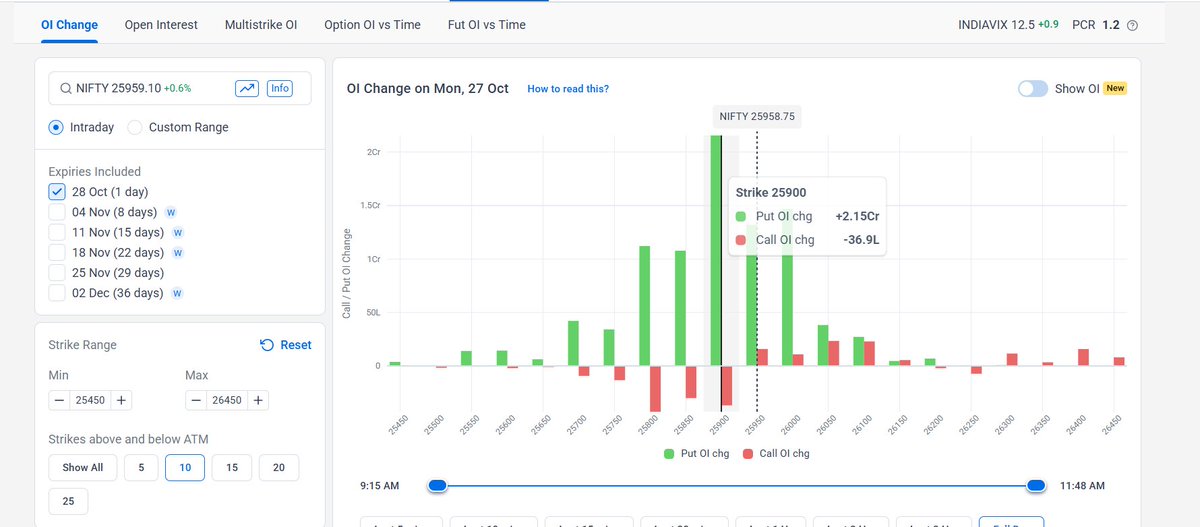Click the Call OI chg -36.9L tooltip row
Viewport: 1200px width, 527px height.
[x=808, y=240]
